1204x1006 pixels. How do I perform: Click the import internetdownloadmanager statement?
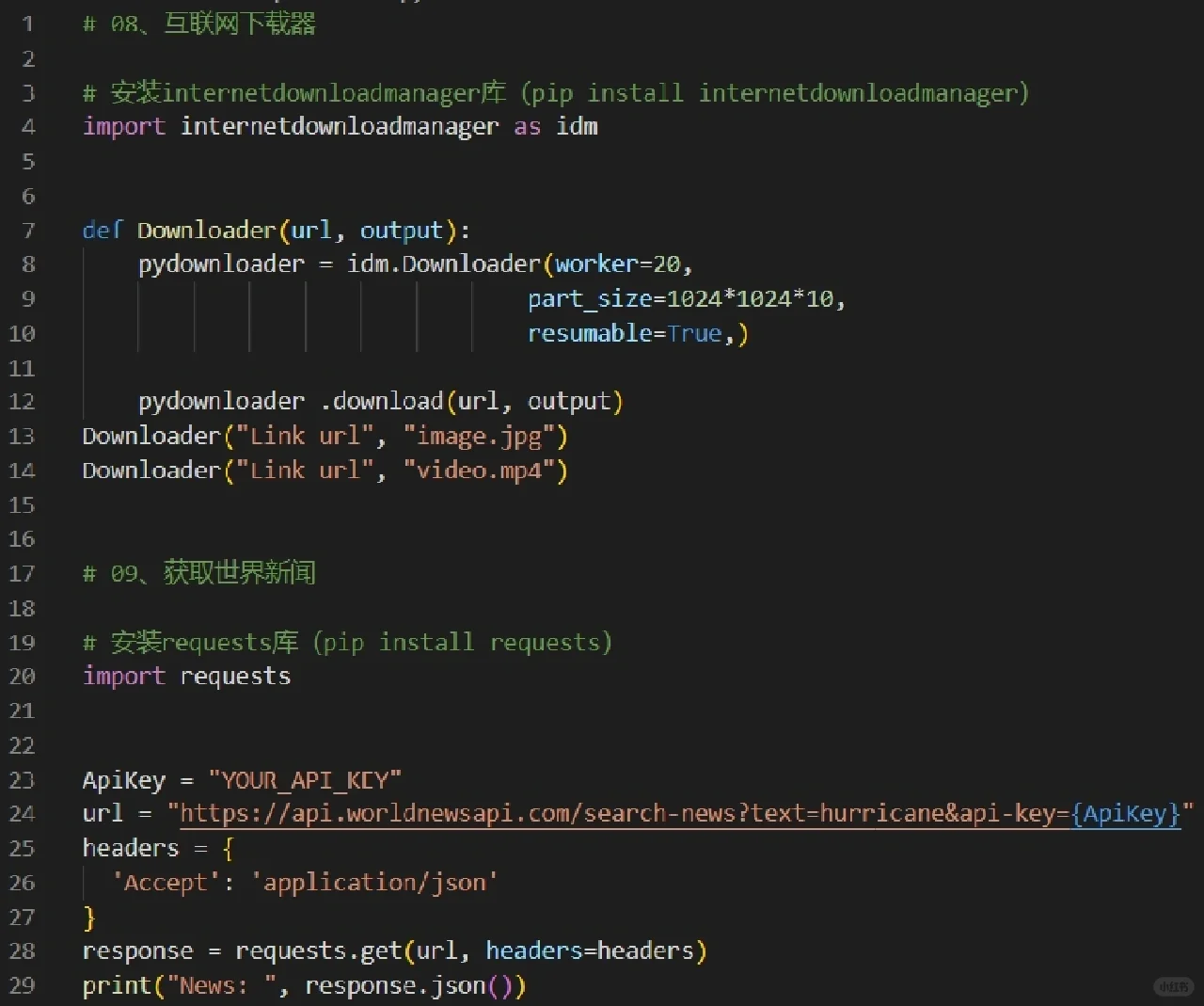(x=339, y=126)
